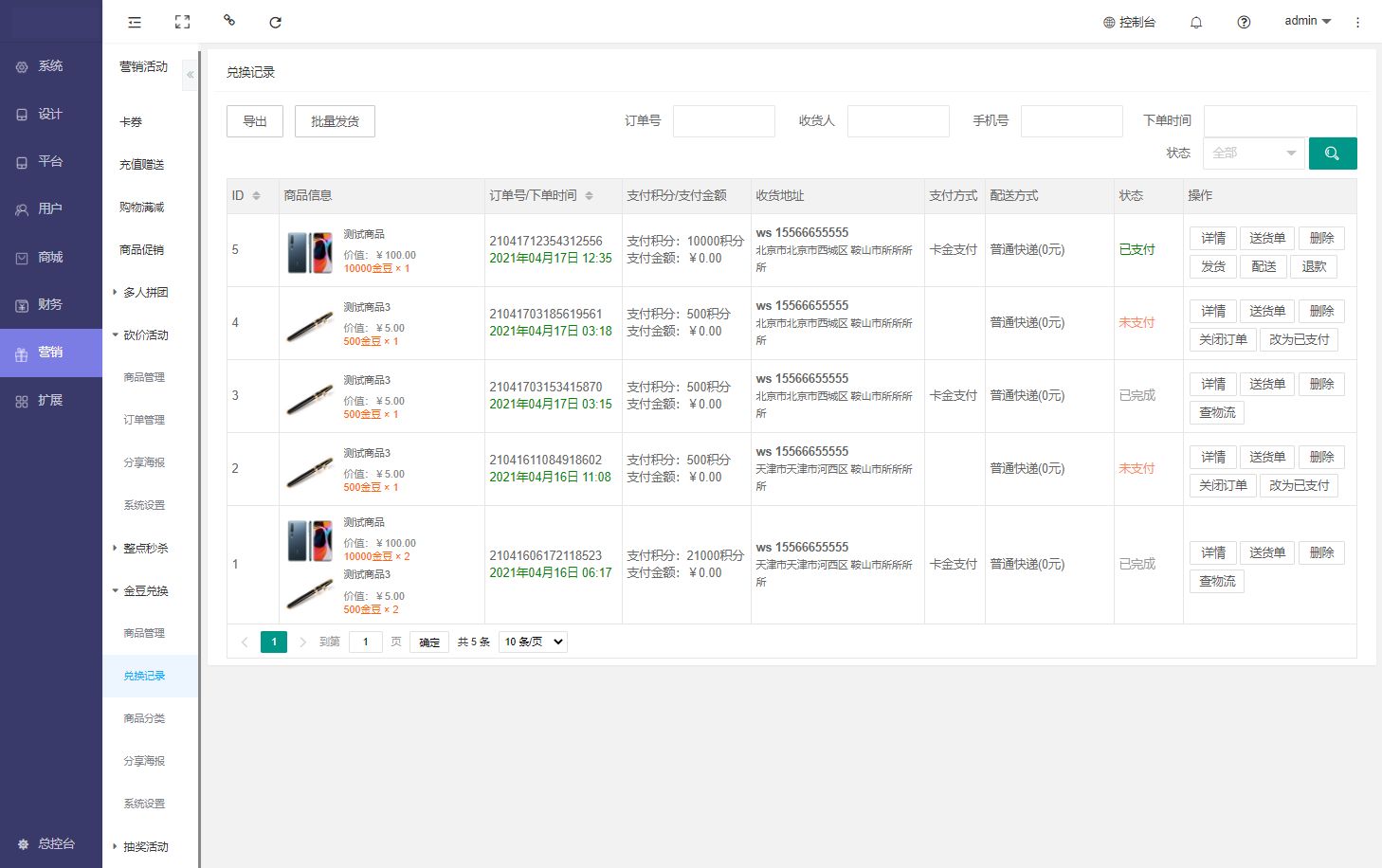Click the refresh icon in top bar

[275, 22]
